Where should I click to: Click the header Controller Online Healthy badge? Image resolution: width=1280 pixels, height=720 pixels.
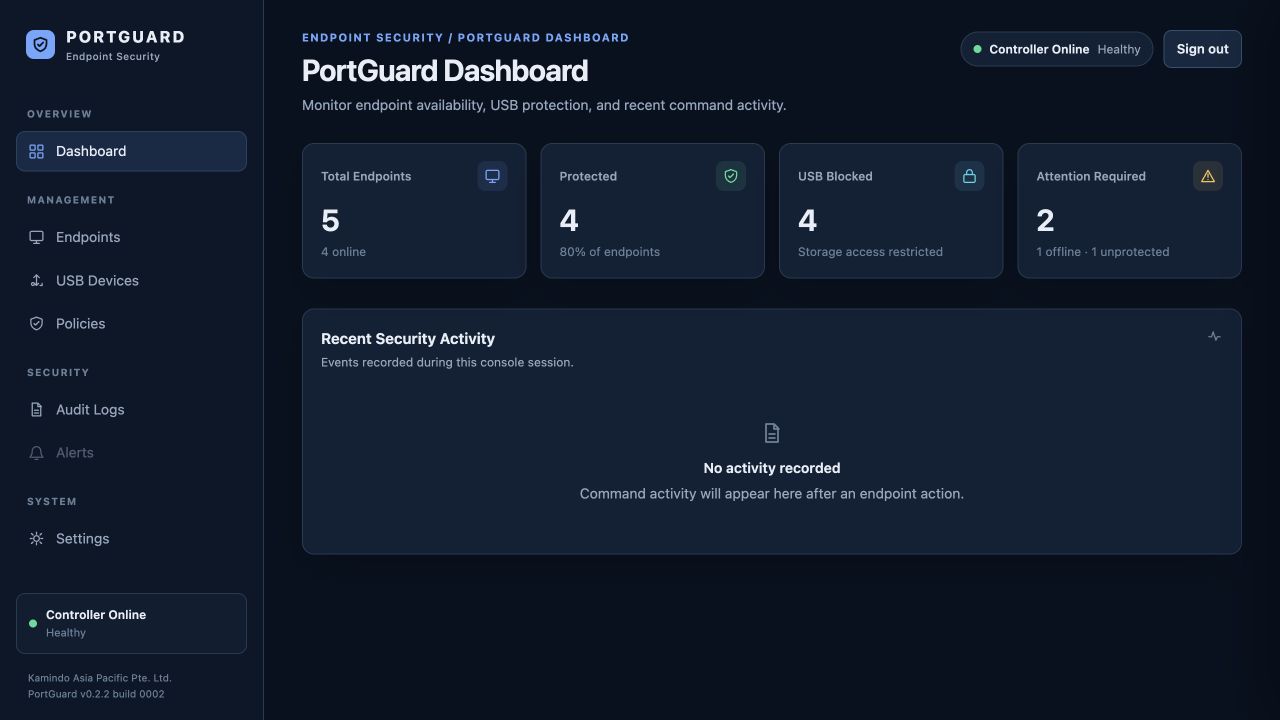(1056, 49)
